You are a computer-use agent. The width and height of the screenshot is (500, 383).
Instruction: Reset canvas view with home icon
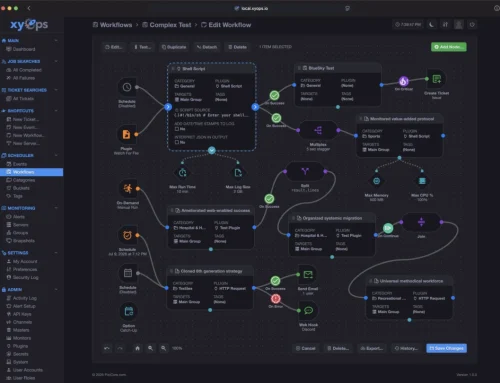137,348
